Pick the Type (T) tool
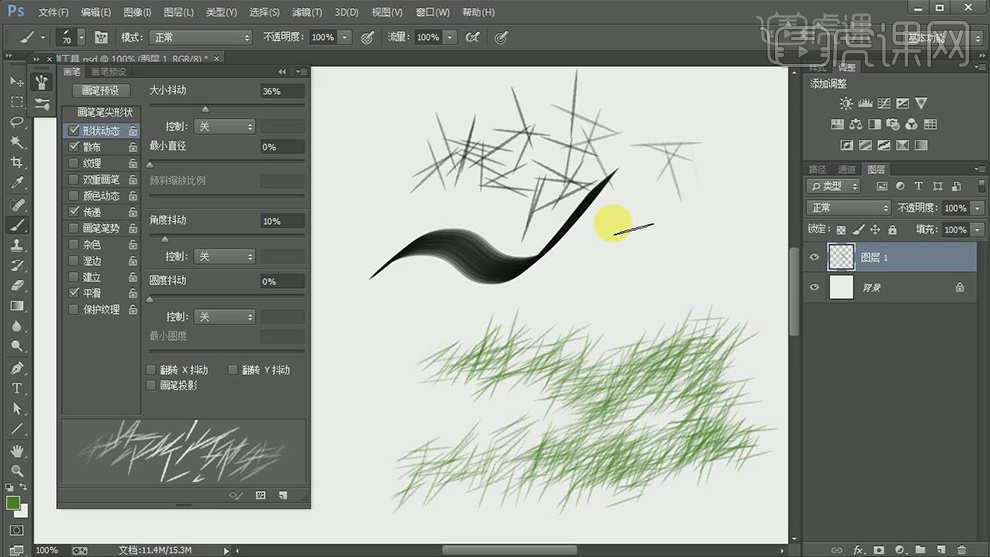 point(17,388)
